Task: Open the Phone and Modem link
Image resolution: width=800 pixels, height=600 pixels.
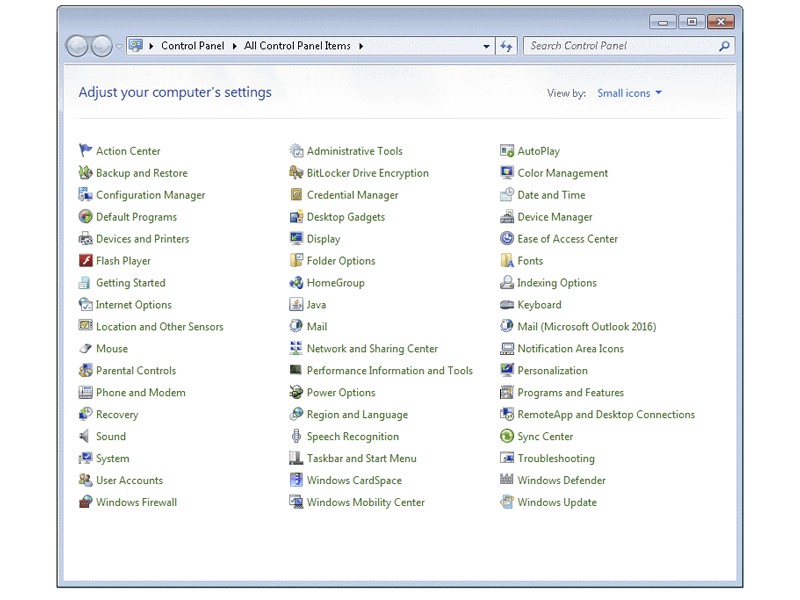Action: (x=140, y=392)
